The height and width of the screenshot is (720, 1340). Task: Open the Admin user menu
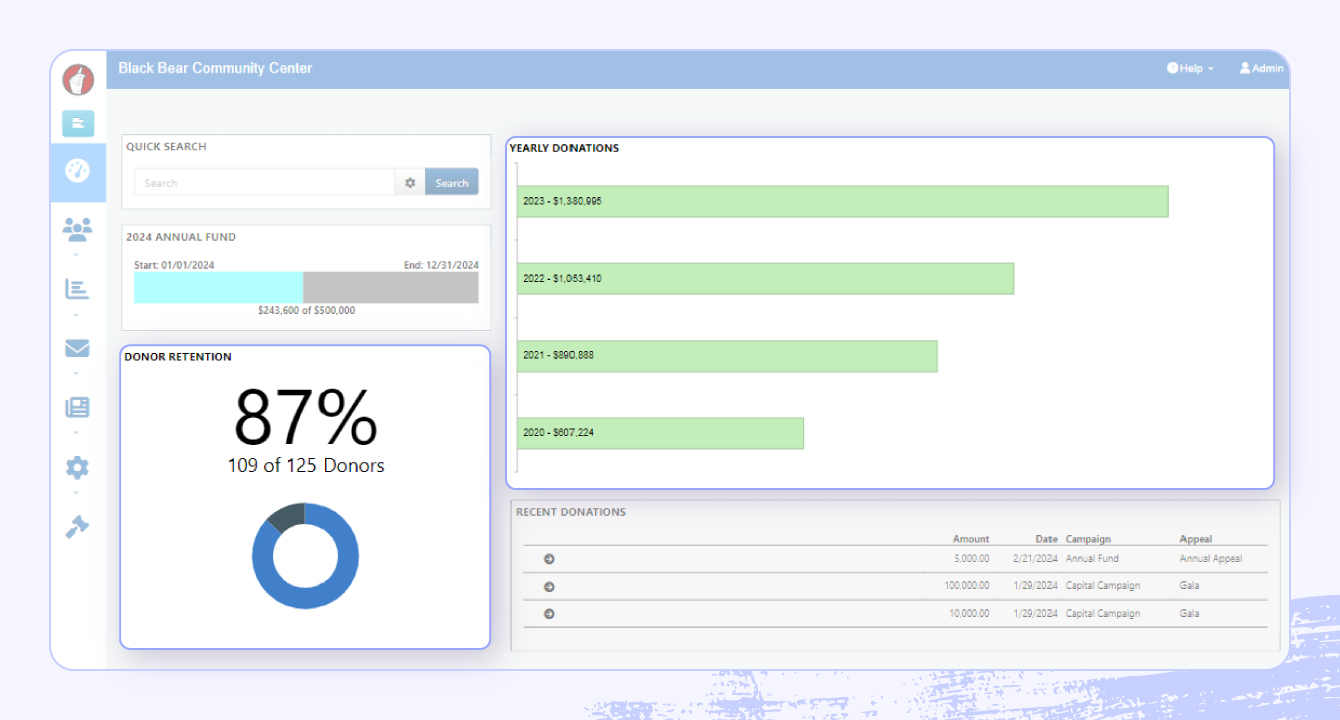(1261, 69)
